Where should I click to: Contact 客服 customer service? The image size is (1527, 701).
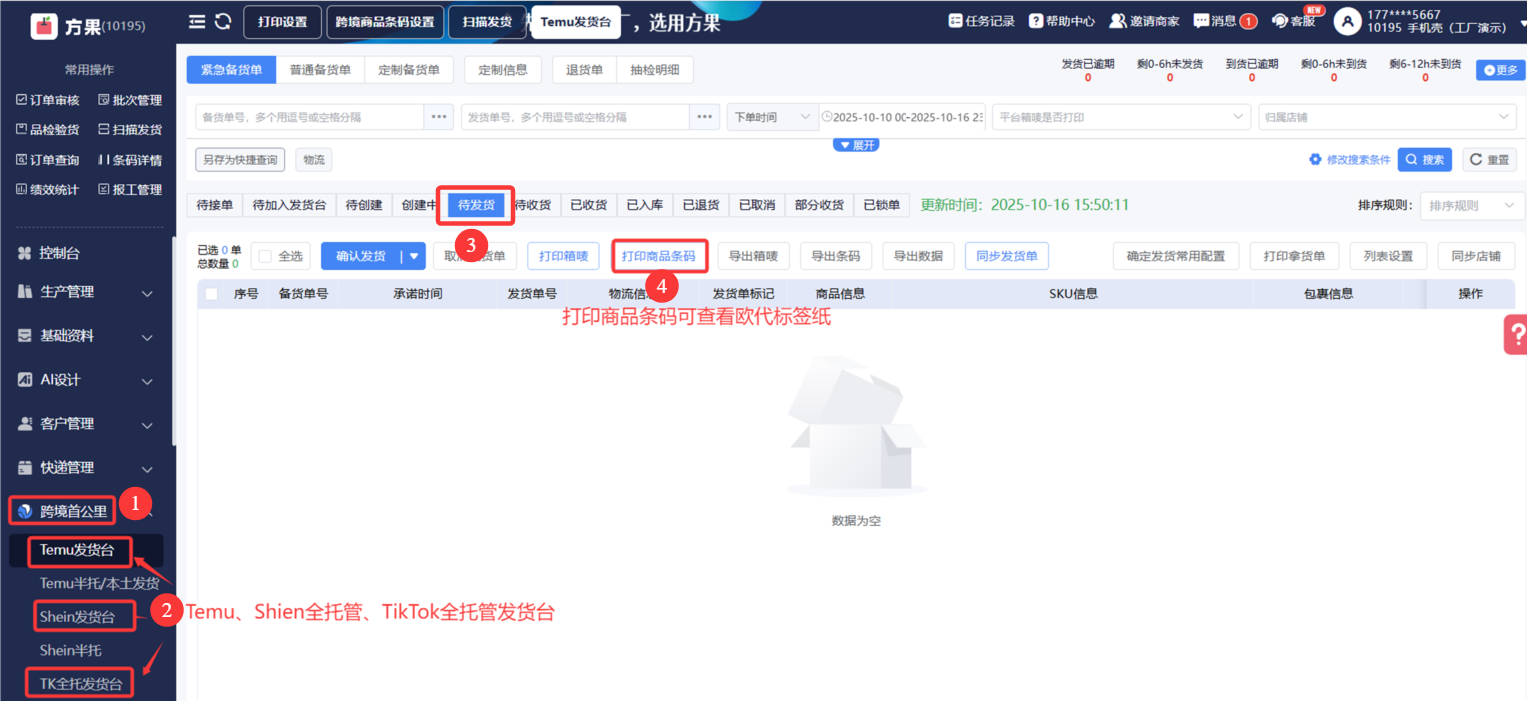click(x=1294, y=21)
